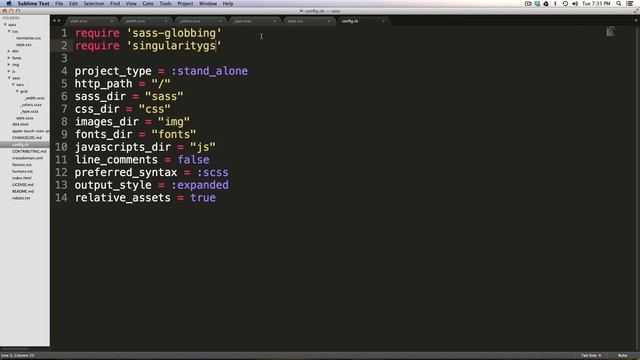The width and height of the screenshot is (640, 360).
Task: Click the display menu bar icon
Action: (537, 4)
